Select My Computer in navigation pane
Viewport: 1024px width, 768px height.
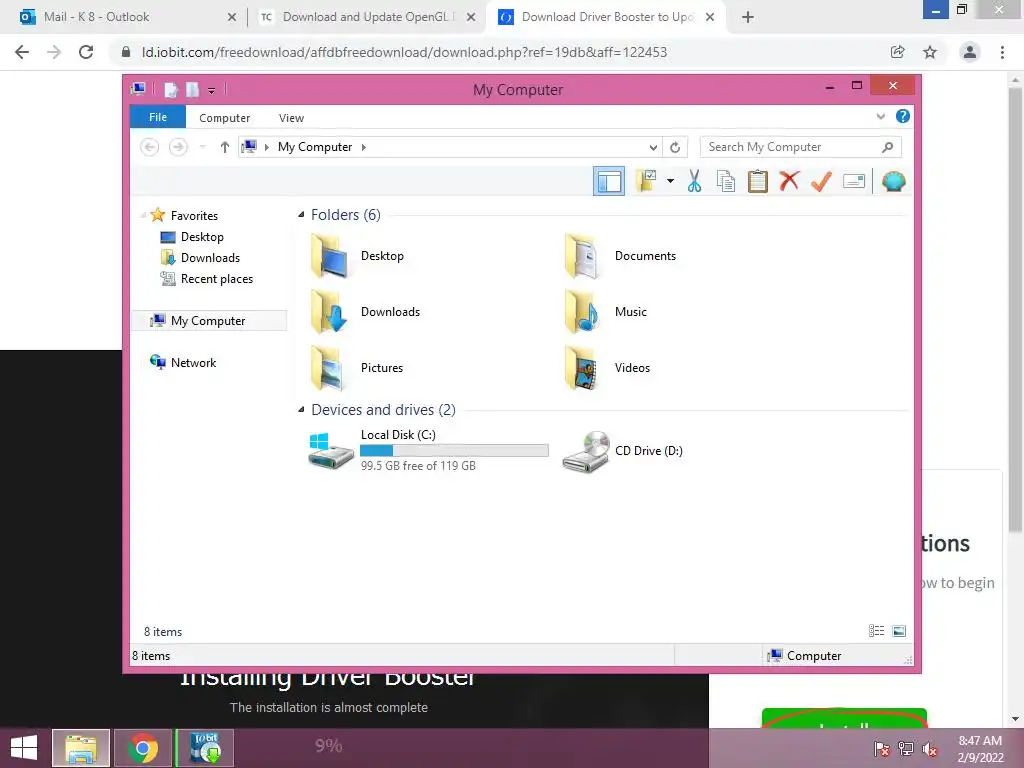point(209,321)
